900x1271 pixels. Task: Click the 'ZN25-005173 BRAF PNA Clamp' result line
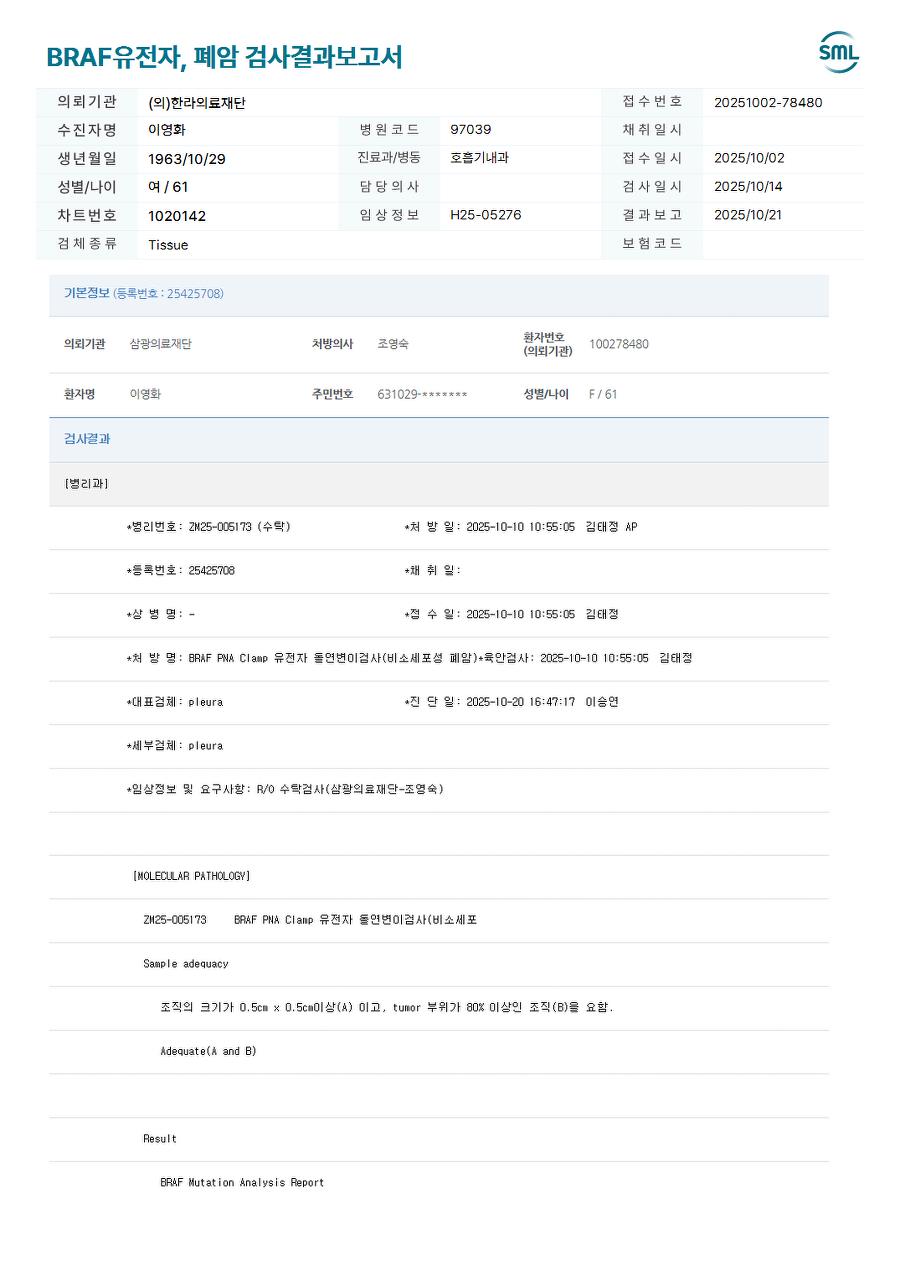(310, 921)
